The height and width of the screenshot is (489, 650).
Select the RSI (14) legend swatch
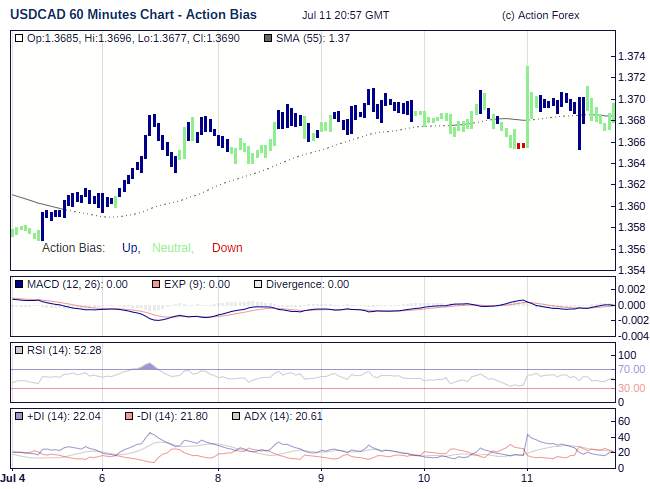click(20, 350)
